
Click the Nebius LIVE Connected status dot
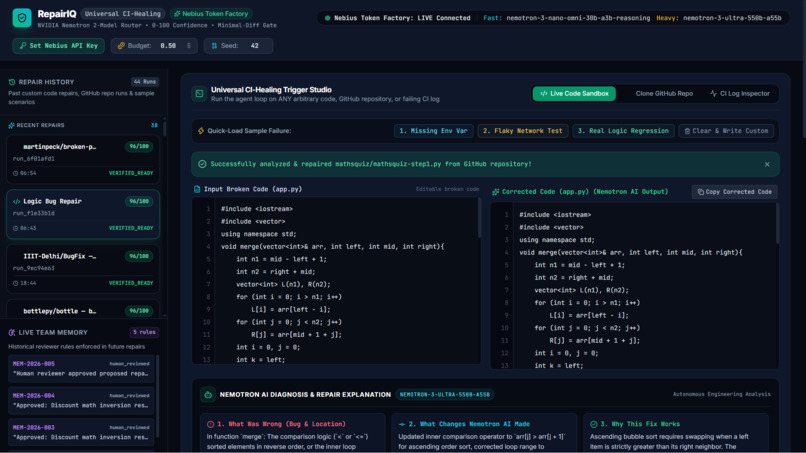pyautogui.click(x=327, y=18)
